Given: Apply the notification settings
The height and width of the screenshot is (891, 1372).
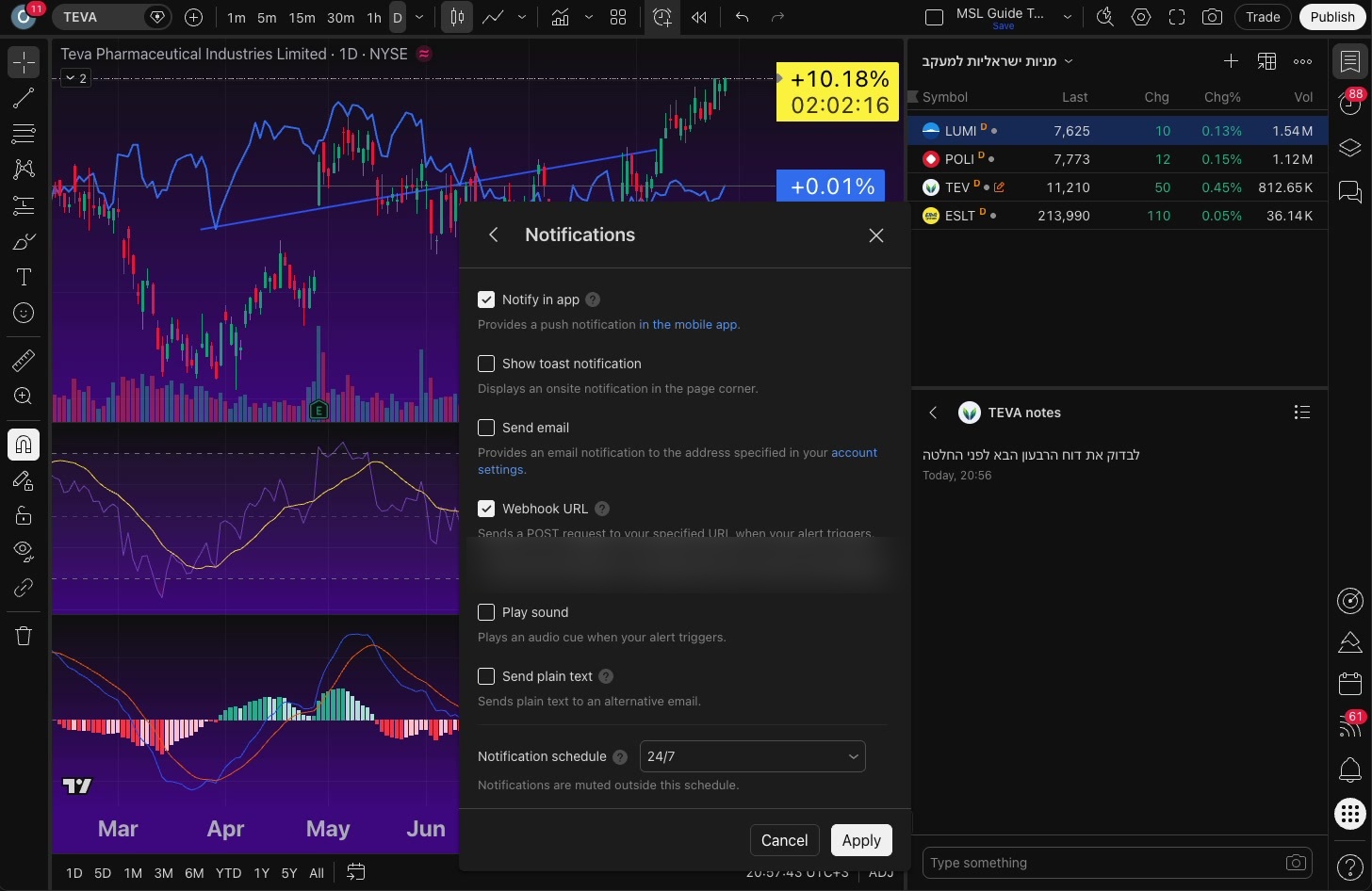Looking at the screenshot, I should pyautogui.click(x=861, y=840).
